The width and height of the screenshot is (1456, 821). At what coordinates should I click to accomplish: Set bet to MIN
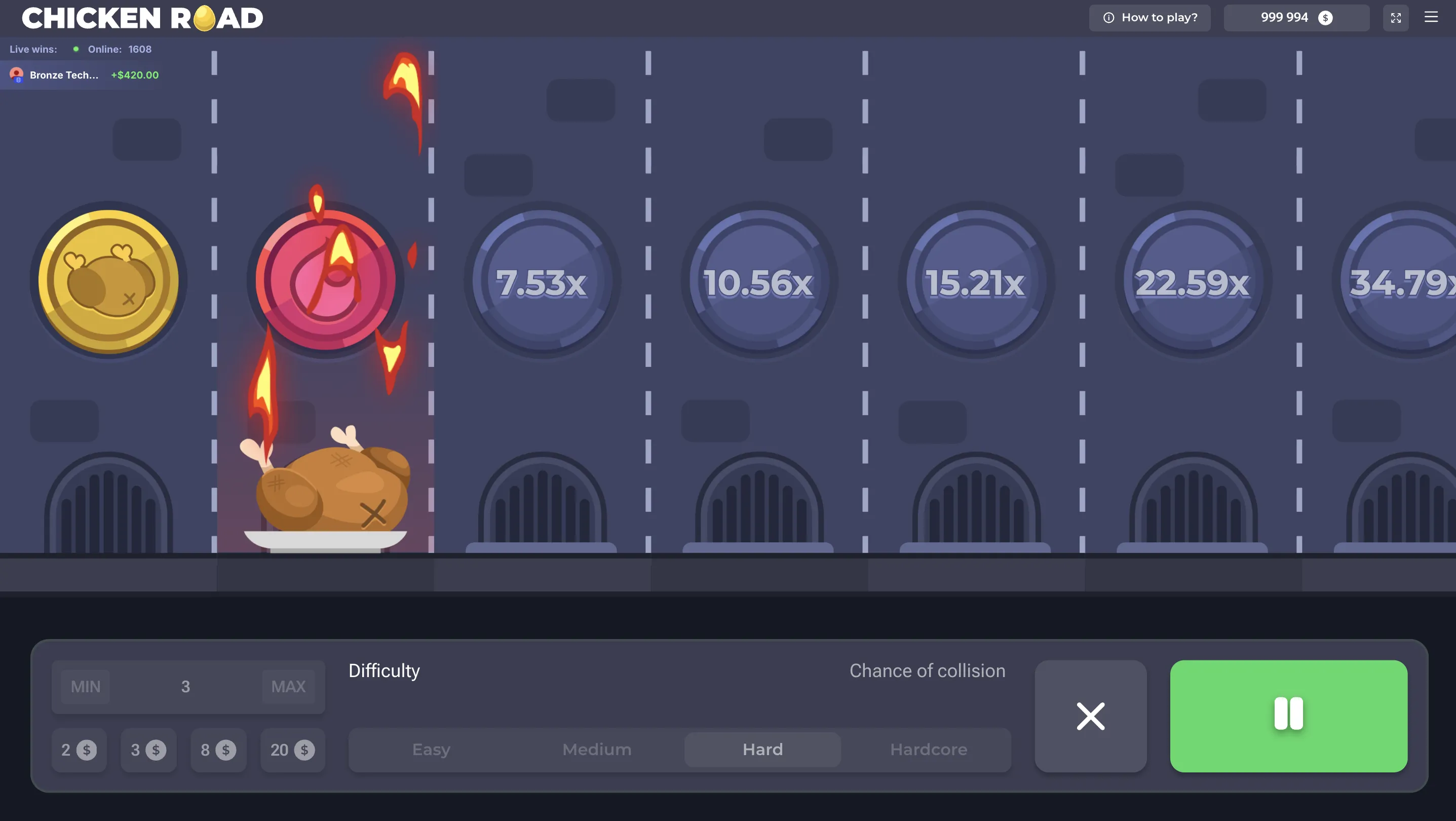click(x=85, y=686)
